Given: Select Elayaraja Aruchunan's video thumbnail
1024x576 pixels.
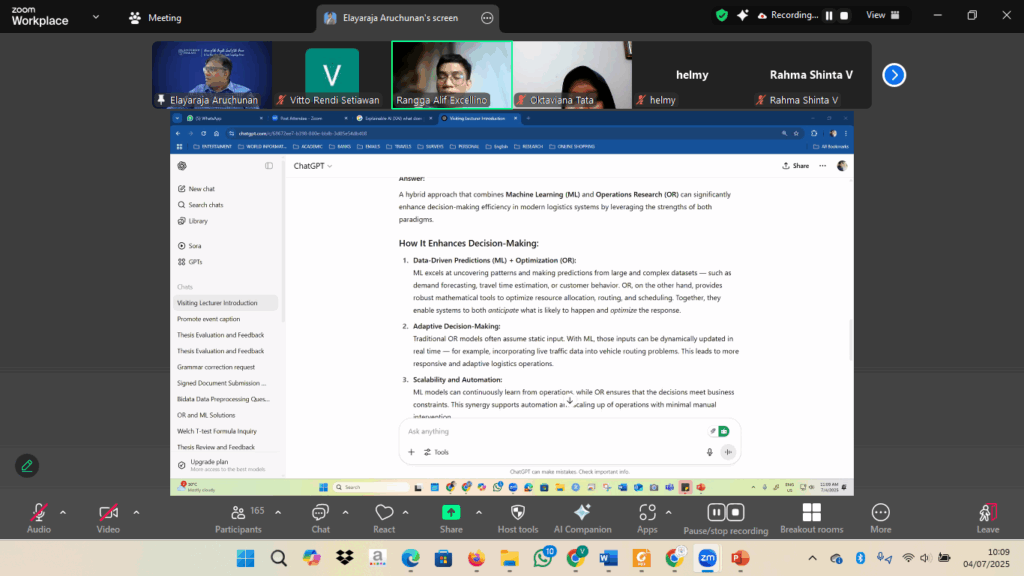Looking at the screenshot, I should (212, 74).
